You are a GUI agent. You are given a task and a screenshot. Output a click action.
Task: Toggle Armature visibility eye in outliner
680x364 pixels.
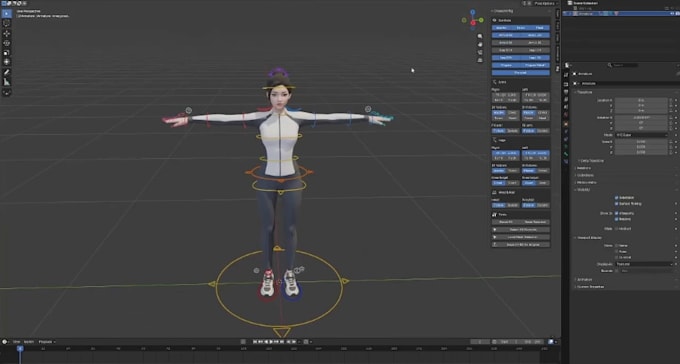point(672,13)
